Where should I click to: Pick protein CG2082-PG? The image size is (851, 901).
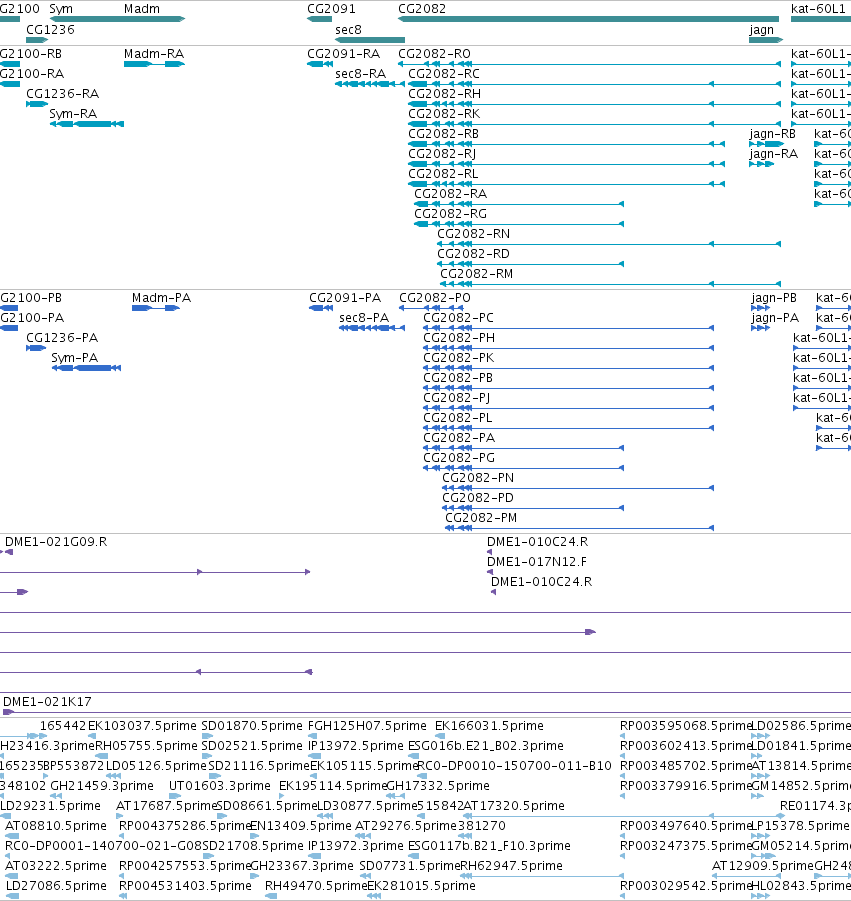(x=459, y=458)
